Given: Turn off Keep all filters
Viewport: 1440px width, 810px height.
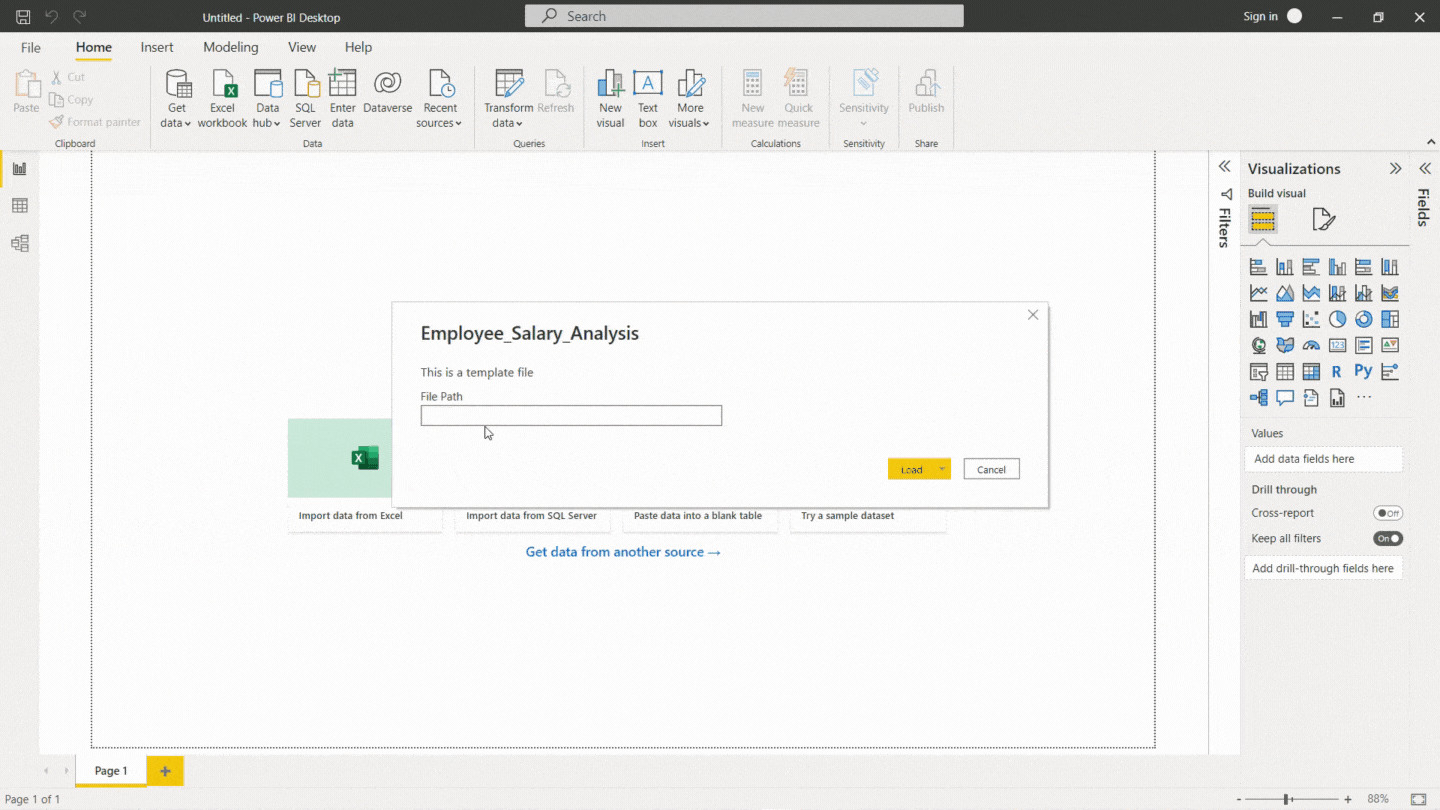Looking at the screenshot, I should [1387, 538].
